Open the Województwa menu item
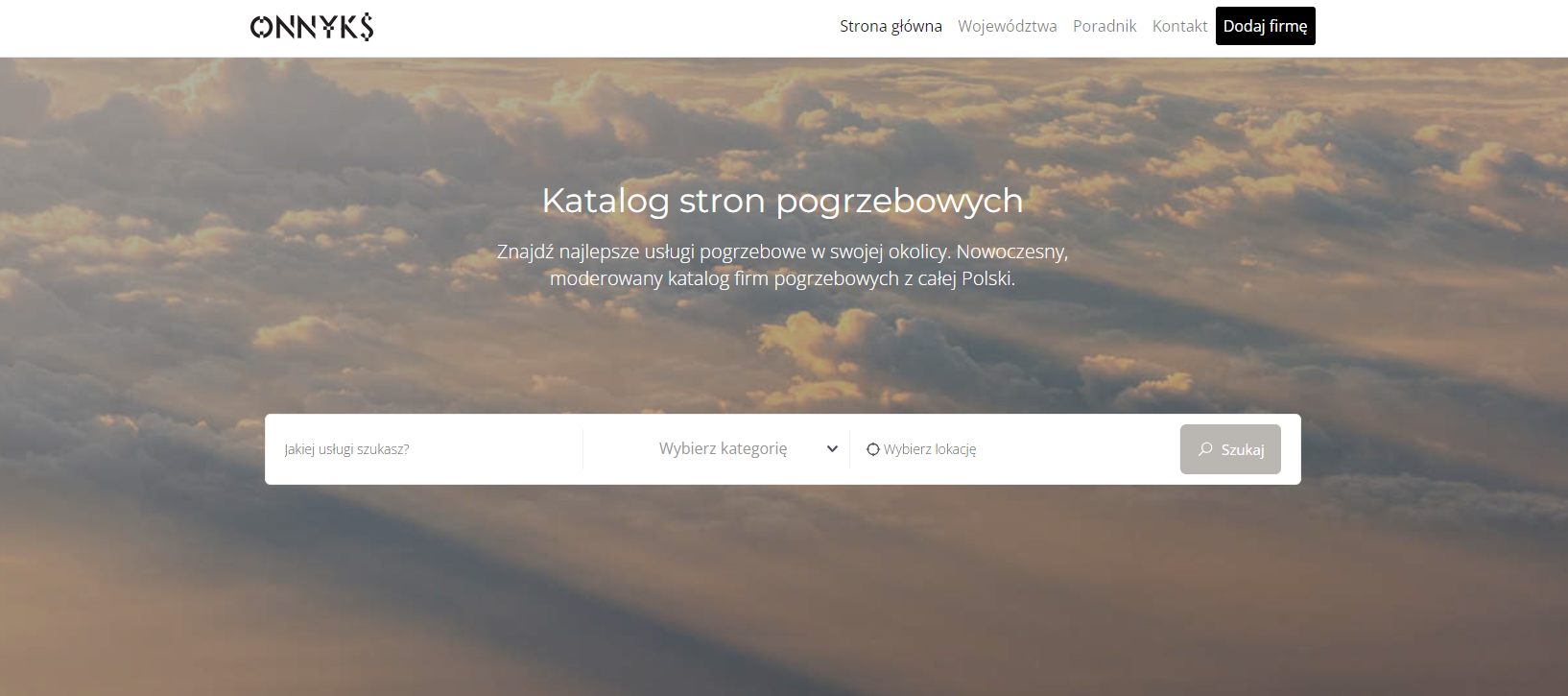 (1008, 26)
